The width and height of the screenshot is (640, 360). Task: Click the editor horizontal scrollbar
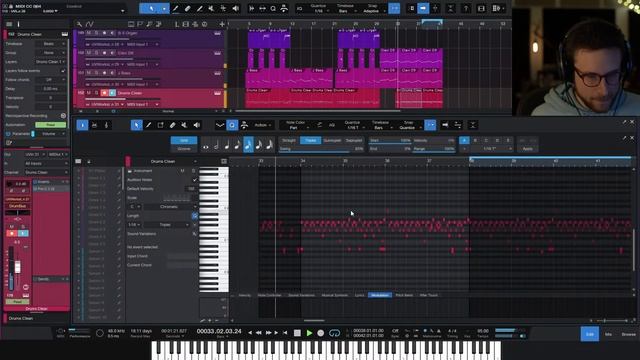[314, 321]
